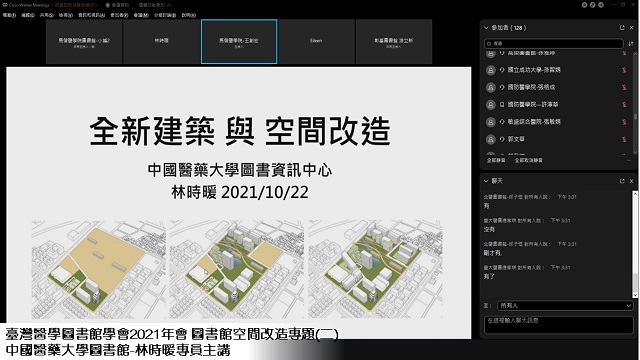Image resolution: width=640 pixels, height=360 pixels.
Task: Open the 檔案 menu
Action: (9, 15)
